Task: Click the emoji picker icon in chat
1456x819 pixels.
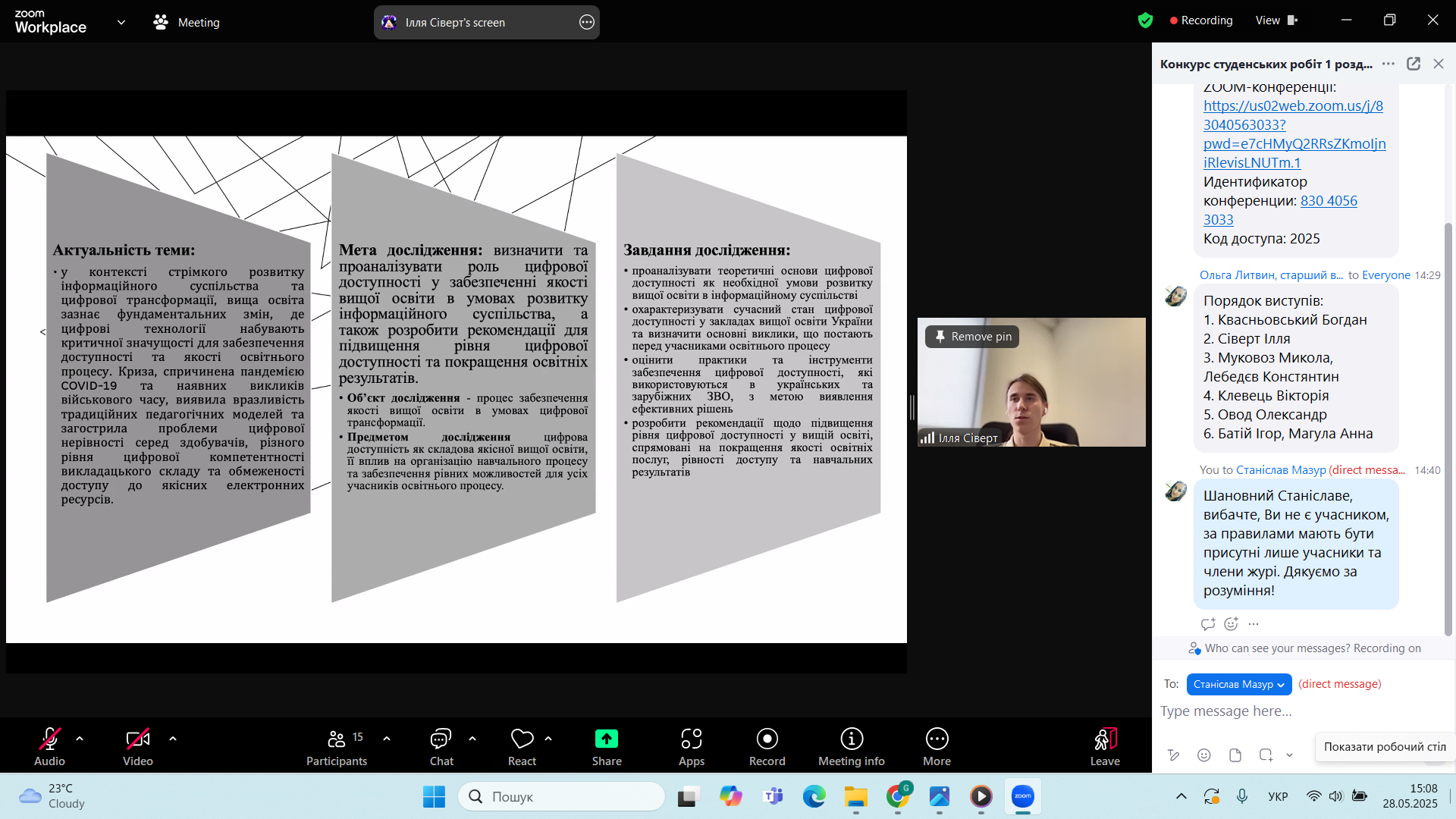Action: [1203, 755]
